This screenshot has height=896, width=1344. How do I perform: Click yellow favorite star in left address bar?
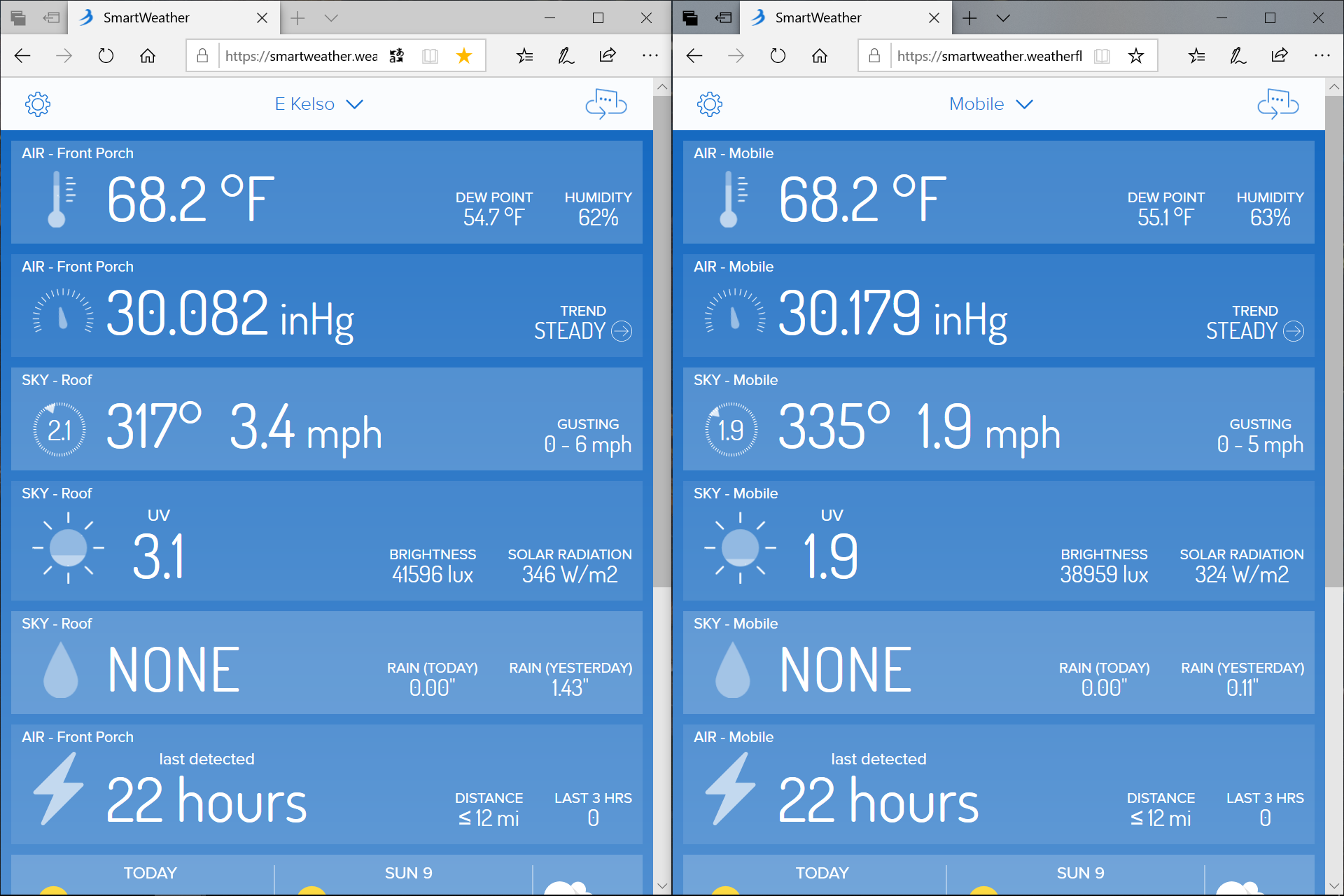click(x=464, y=56)
